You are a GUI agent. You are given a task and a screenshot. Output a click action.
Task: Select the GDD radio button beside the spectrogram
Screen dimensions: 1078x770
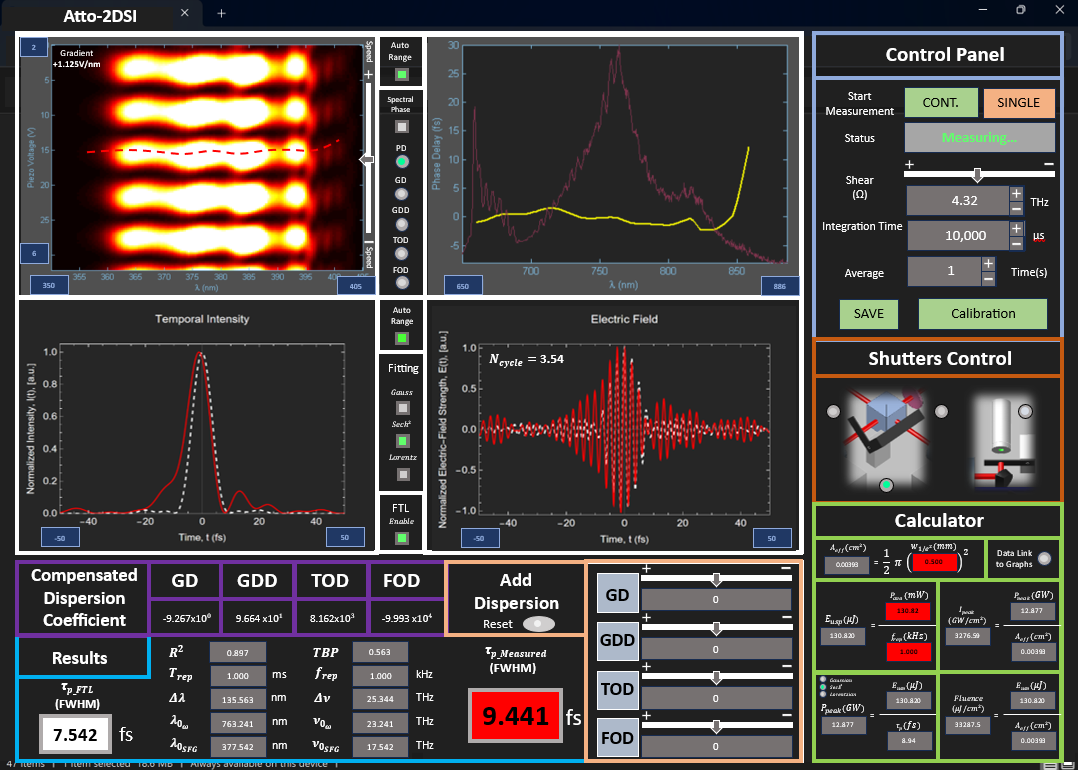(x=402, y=224)
